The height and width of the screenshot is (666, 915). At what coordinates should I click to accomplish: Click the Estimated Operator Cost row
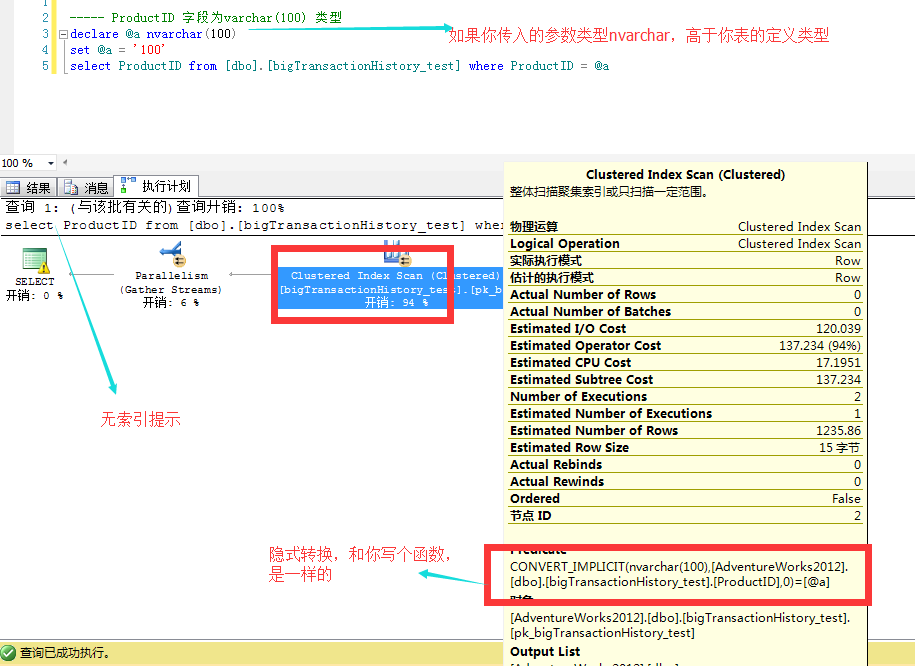tap(685, 346)
